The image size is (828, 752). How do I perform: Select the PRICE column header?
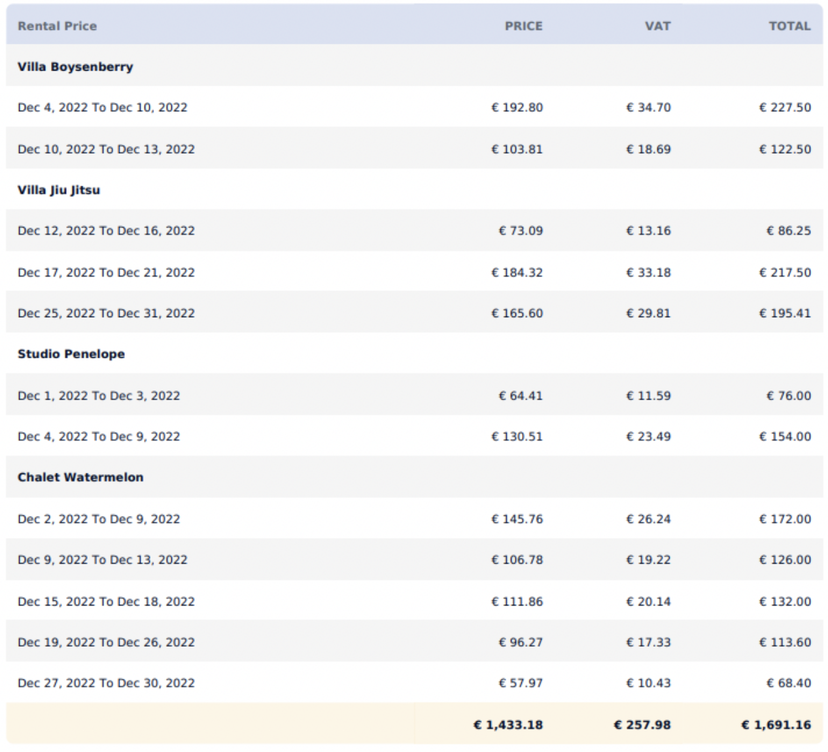coord(524,26)
